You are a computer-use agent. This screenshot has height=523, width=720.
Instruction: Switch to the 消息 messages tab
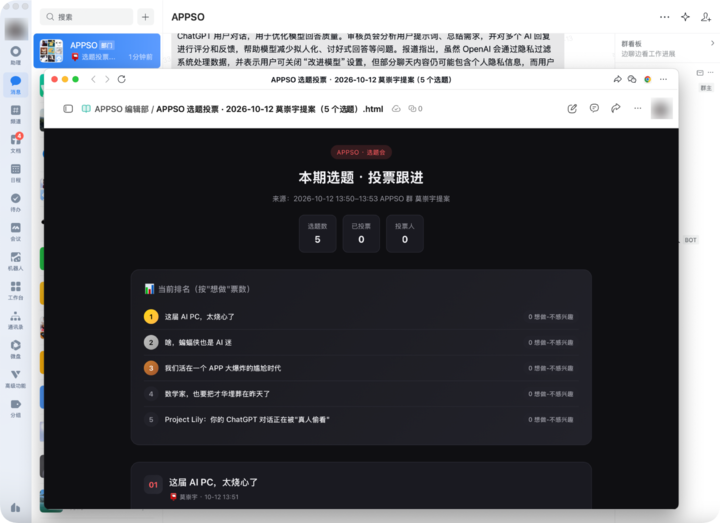point(16,84)
